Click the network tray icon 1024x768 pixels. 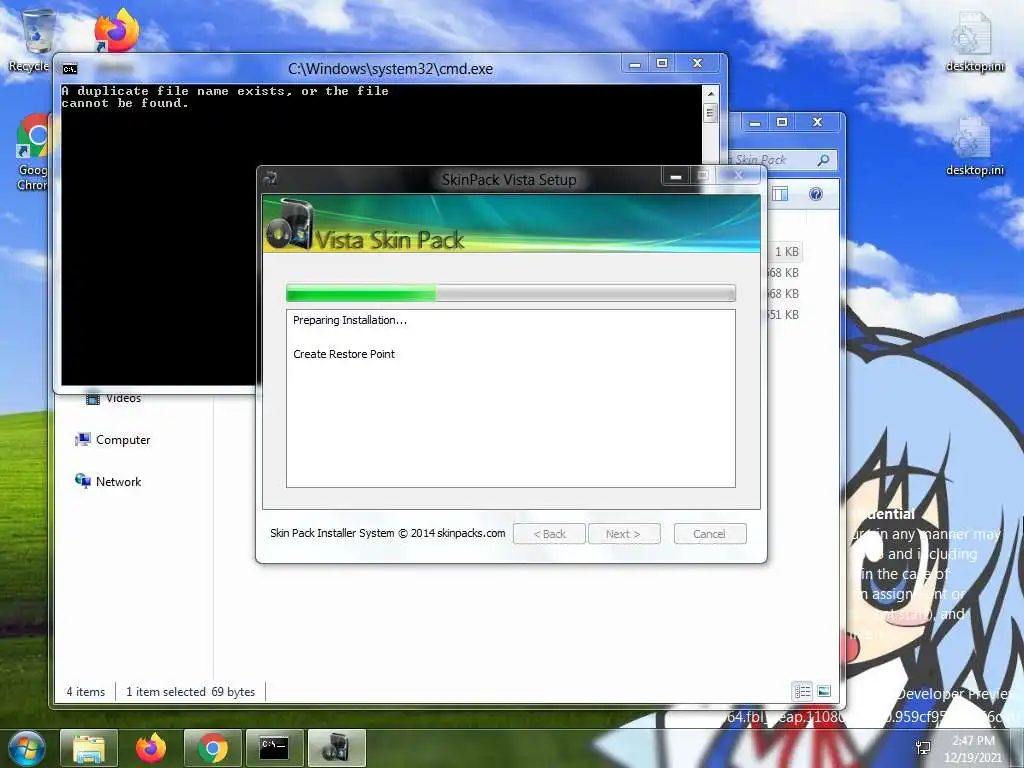pyautogui.click(x=923, y=748)
